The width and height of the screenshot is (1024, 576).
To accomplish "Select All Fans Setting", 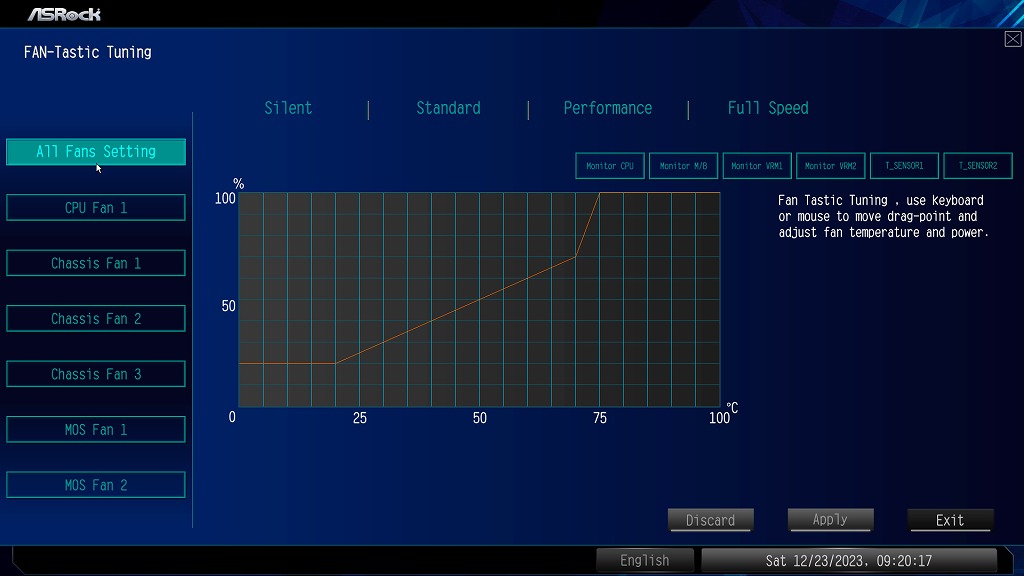I will pos(96,152).
